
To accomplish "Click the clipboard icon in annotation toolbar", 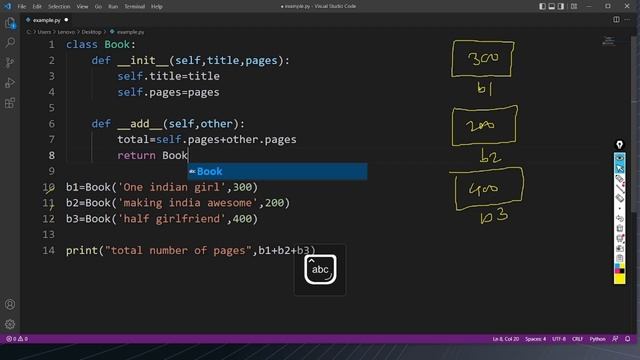I will (x=620, y=258).
